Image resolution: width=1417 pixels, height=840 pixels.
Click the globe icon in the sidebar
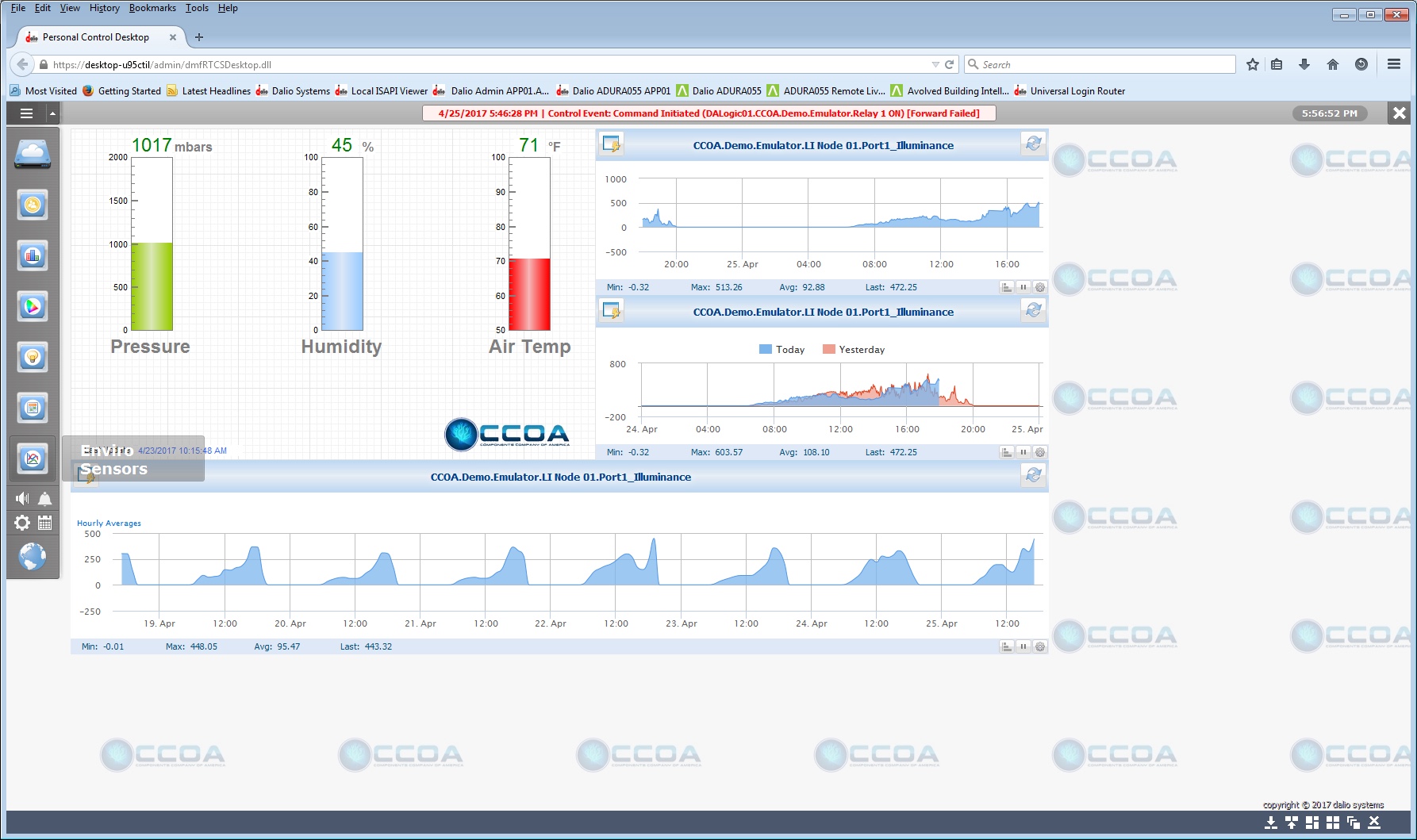click(33, 556)
